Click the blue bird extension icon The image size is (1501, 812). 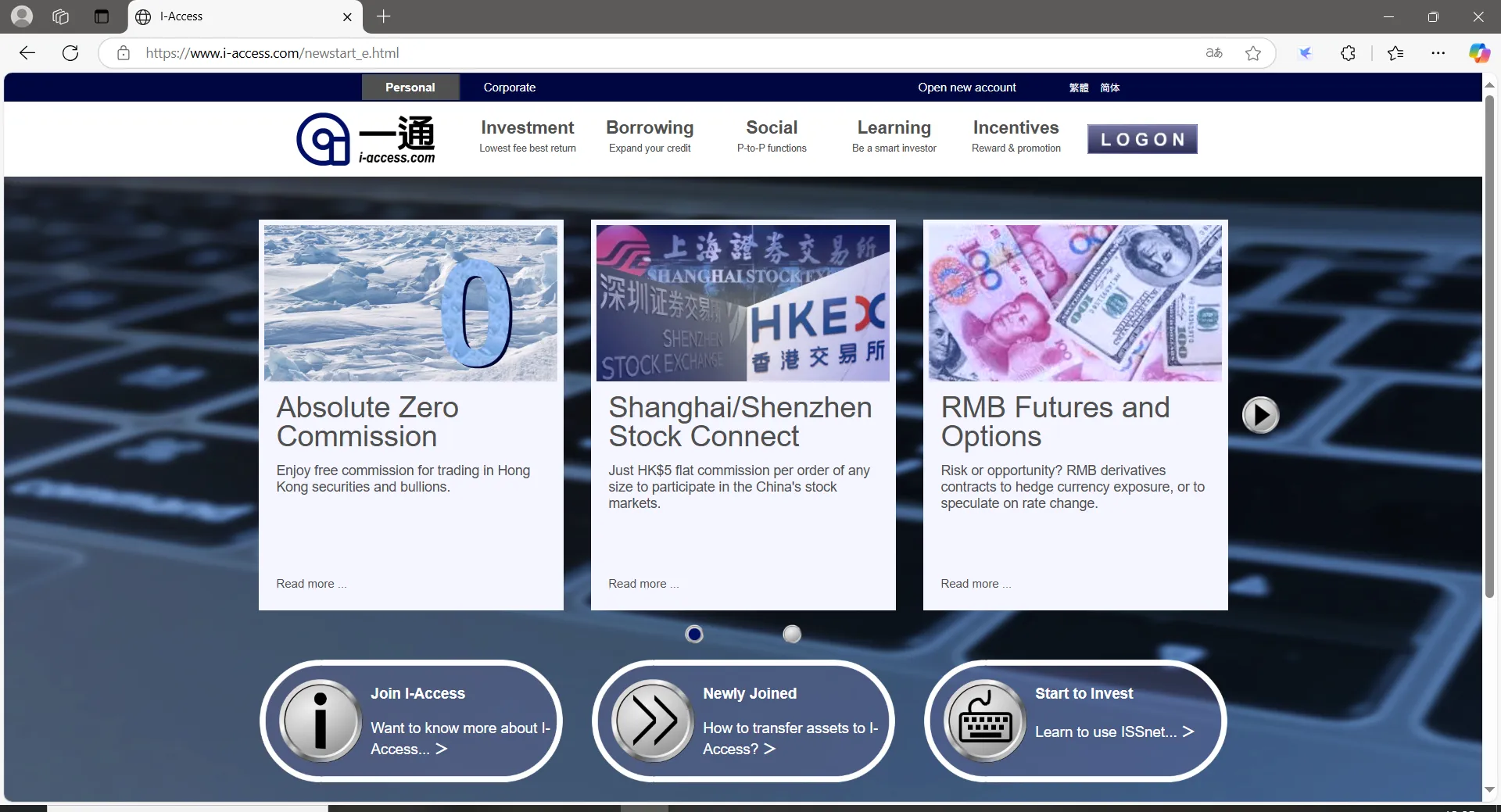(1305, 53)
